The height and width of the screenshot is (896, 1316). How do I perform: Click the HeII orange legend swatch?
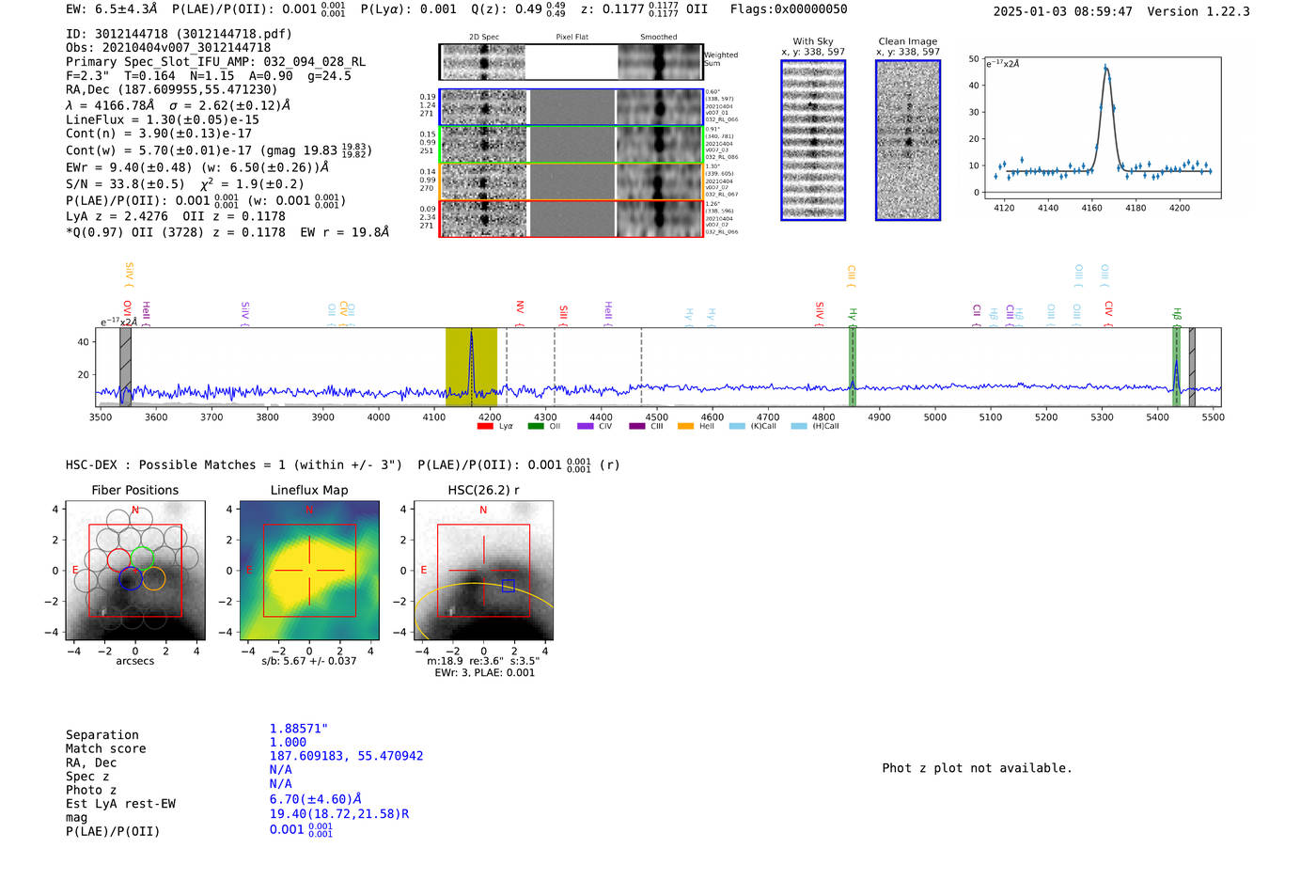[686, 426]
